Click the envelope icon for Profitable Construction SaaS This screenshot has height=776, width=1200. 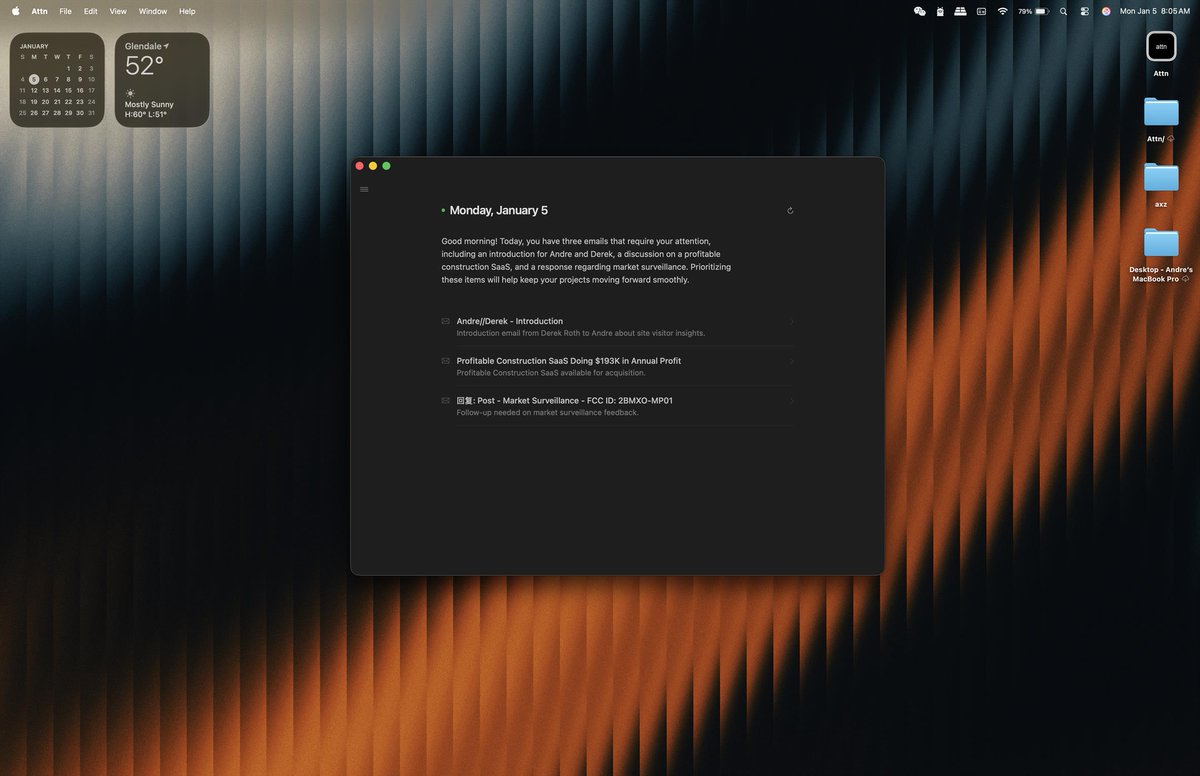[x=445, y=361]
